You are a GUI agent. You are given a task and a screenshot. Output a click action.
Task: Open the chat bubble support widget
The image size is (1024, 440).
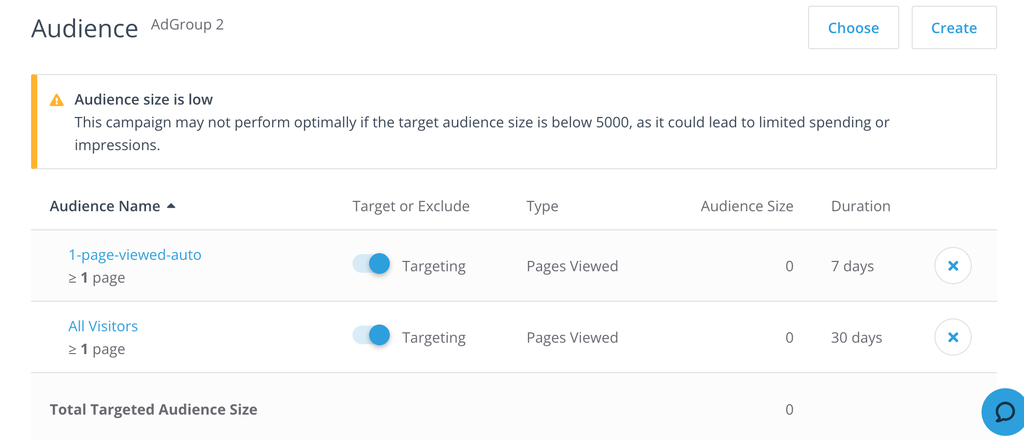[1004, 411]
